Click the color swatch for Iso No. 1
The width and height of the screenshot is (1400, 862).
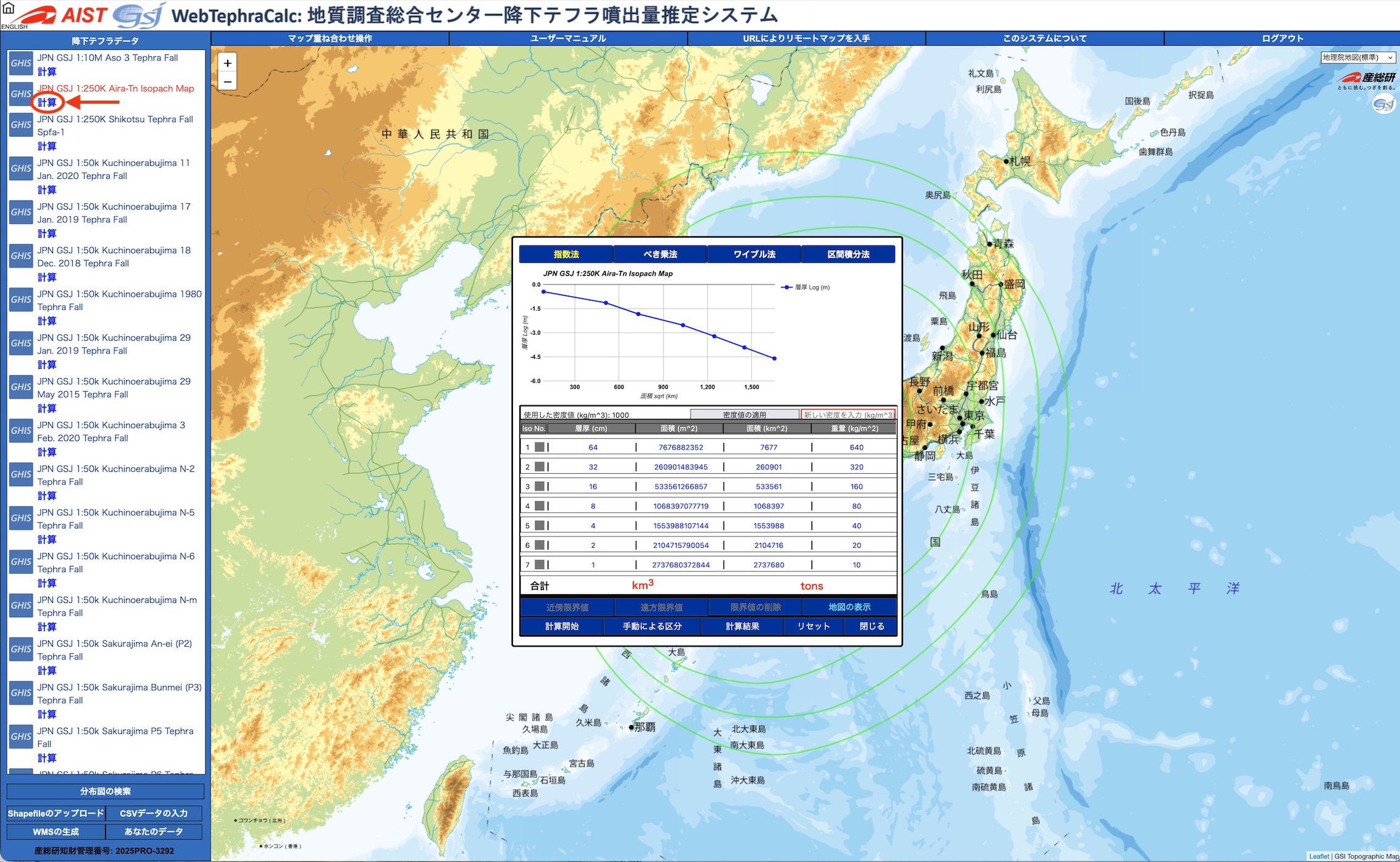pos(540,447)
